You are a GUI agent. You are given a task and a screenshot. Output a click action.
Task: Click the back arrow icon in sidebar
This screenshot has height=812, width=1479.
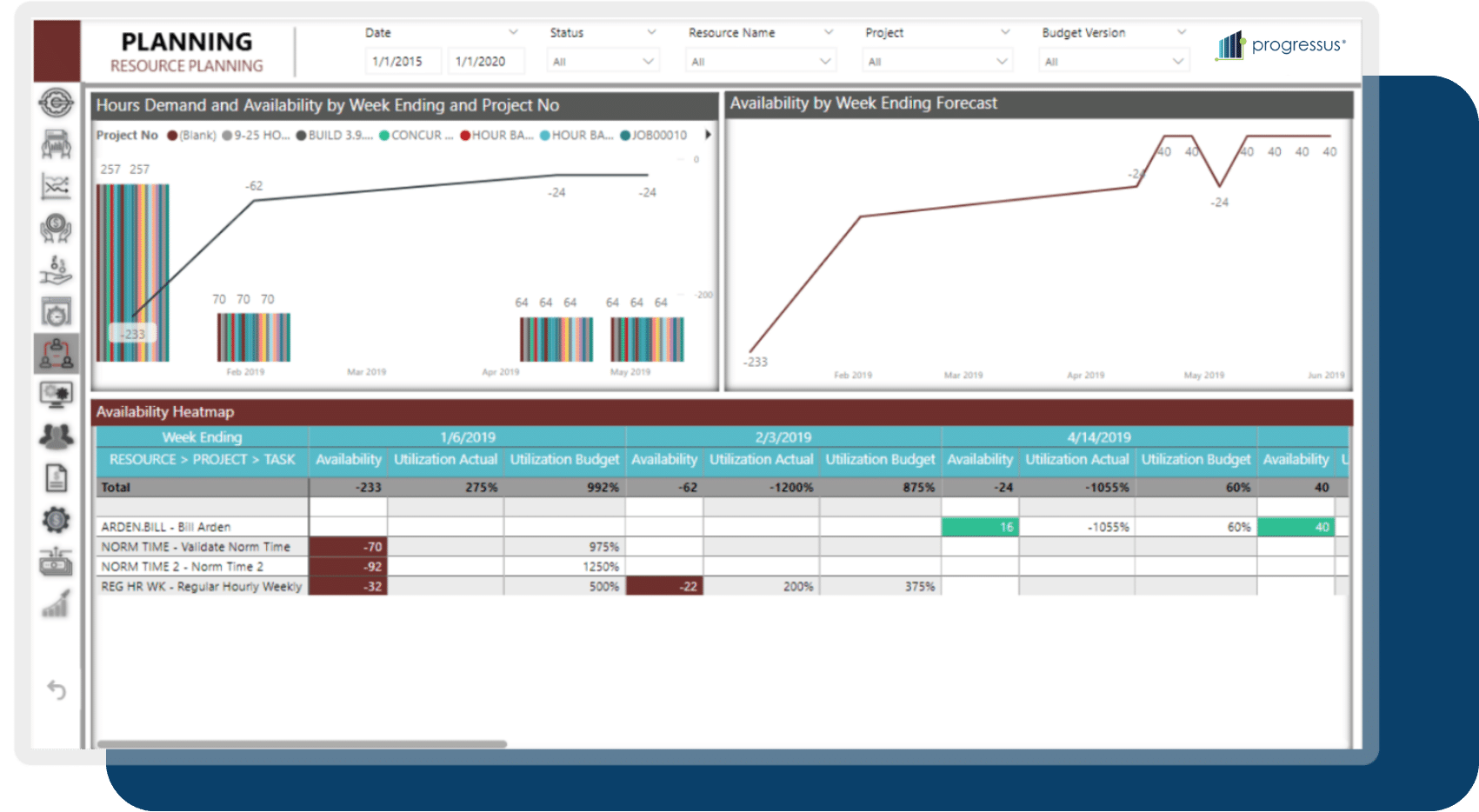[x=56, y=690]
